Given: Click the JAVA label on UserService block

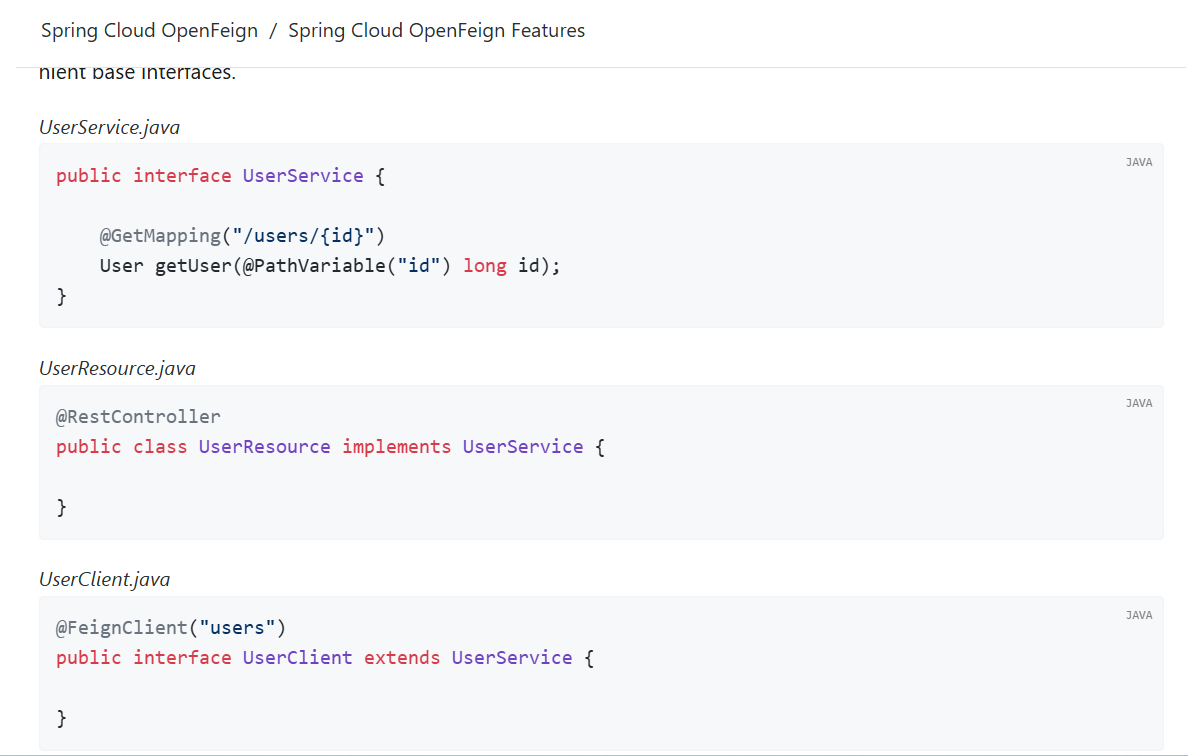Looking at the screenshot, I should click(x=1139, y=162).
